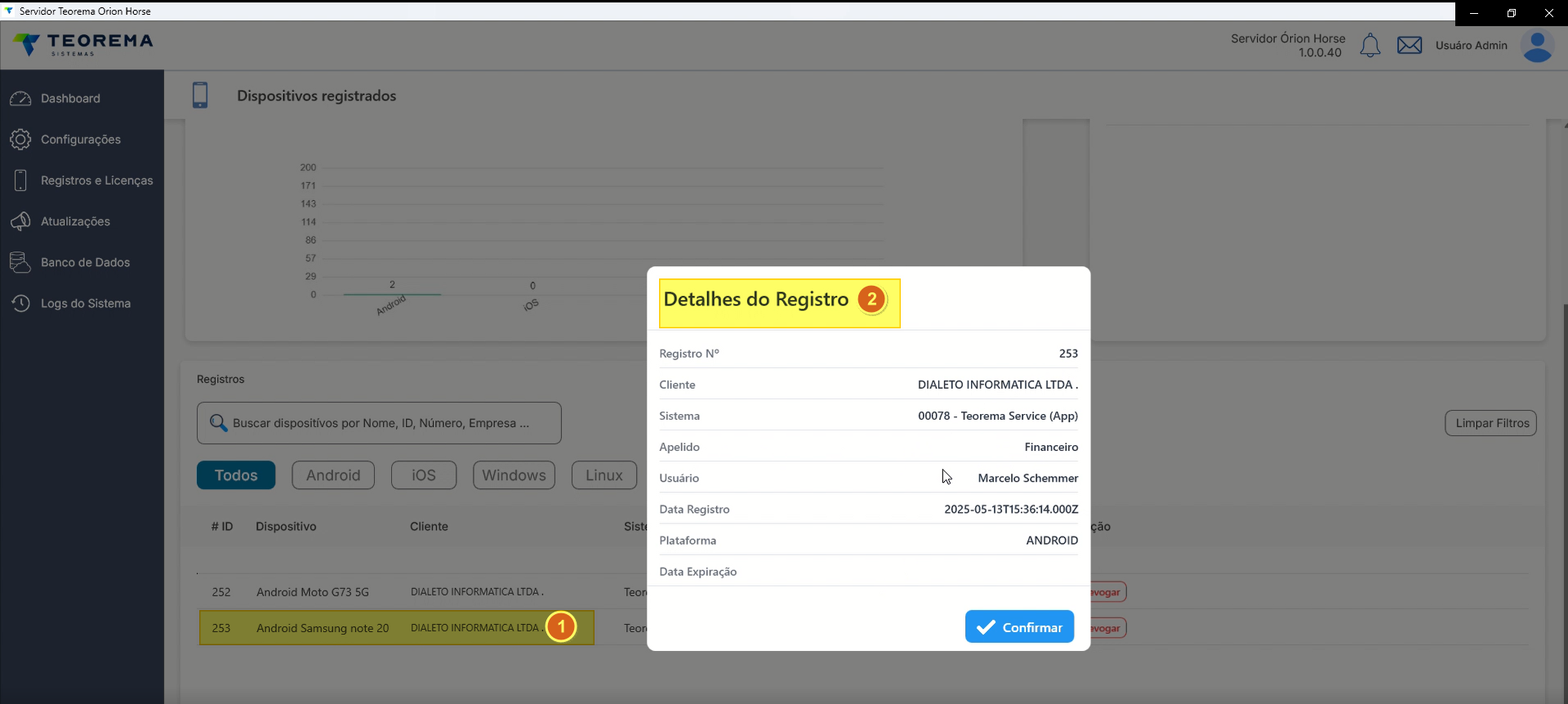
Task: Click the Configurações gear icon
Action: click(x=20, y=140)
